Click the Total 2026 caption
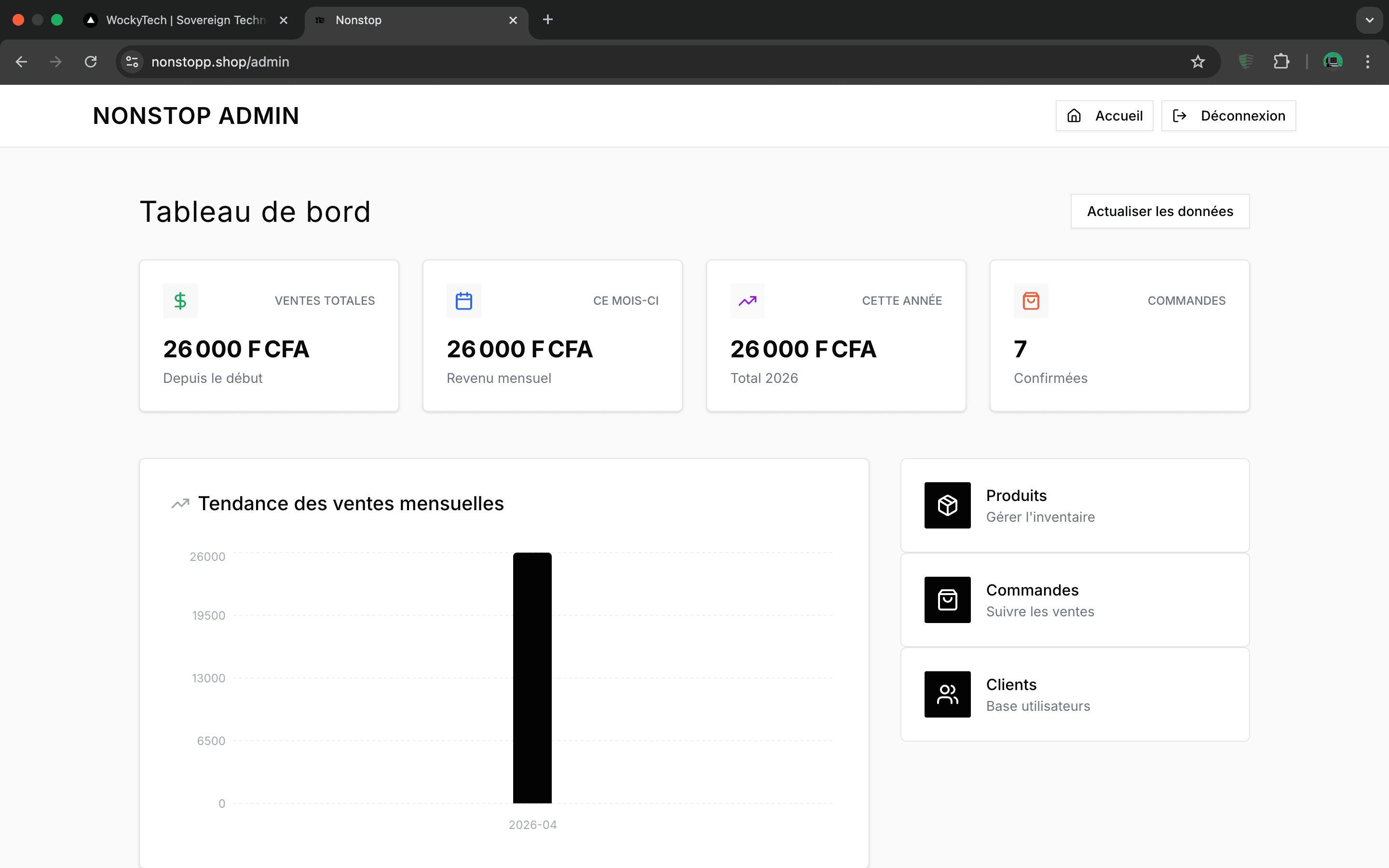The height and width of the screenshot is (868, 1389). click(764, 379)
